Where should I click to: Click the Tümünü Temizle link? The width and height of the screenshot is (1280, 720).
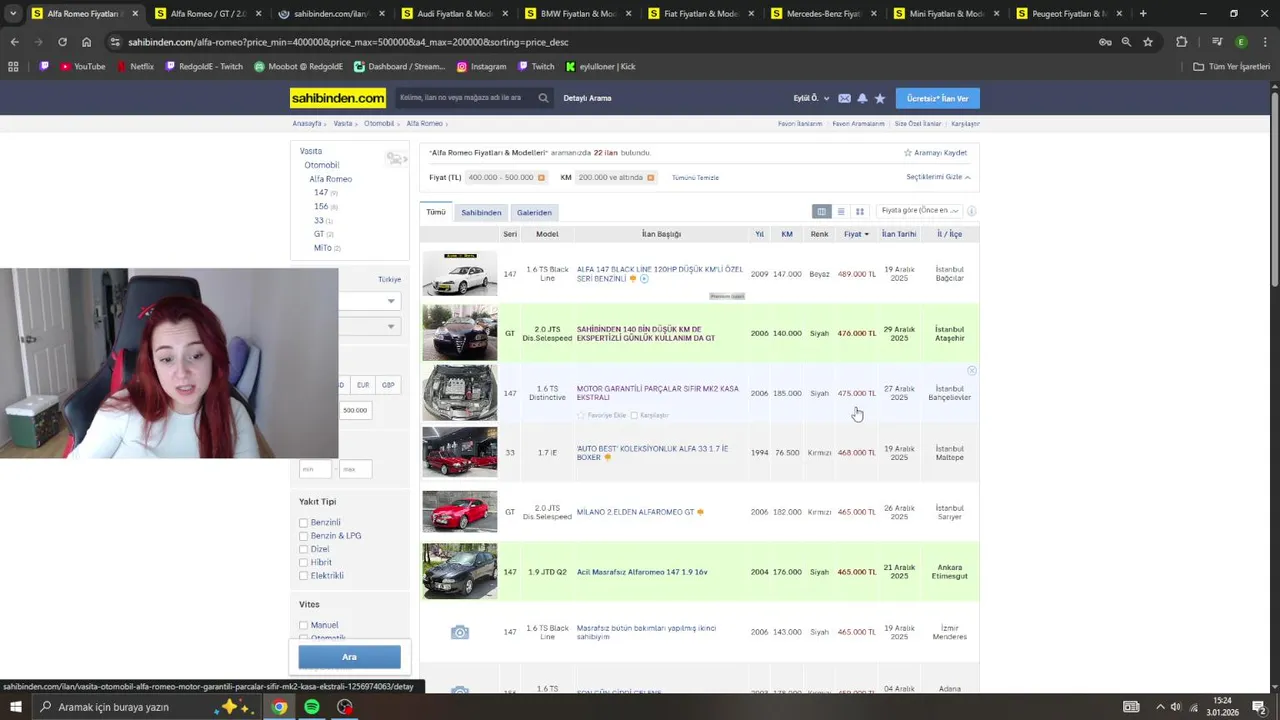(695, 177)
